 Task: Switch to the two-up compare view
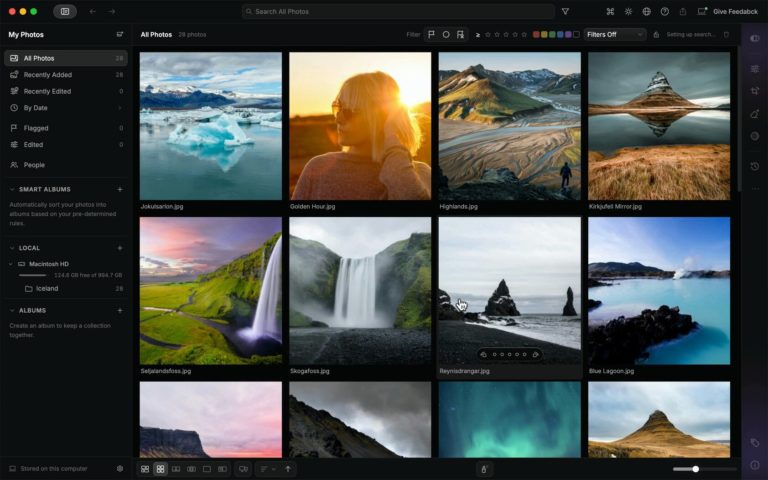(176, 469)
